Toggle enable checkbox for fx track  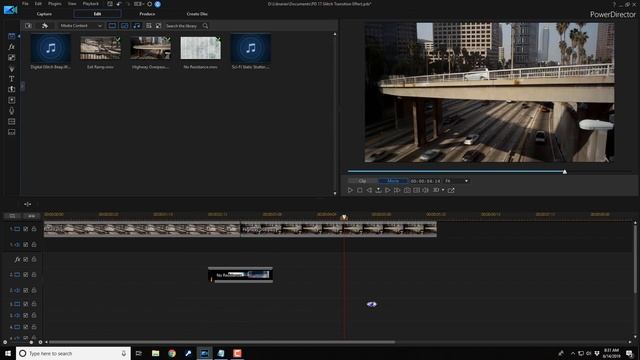tap(25, 259)
